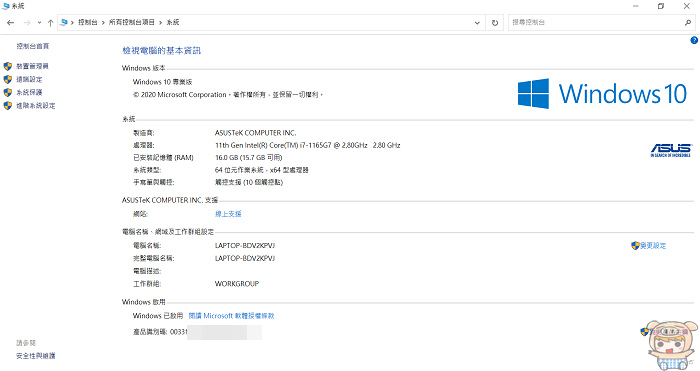Restore down the 系統 window

661,6
